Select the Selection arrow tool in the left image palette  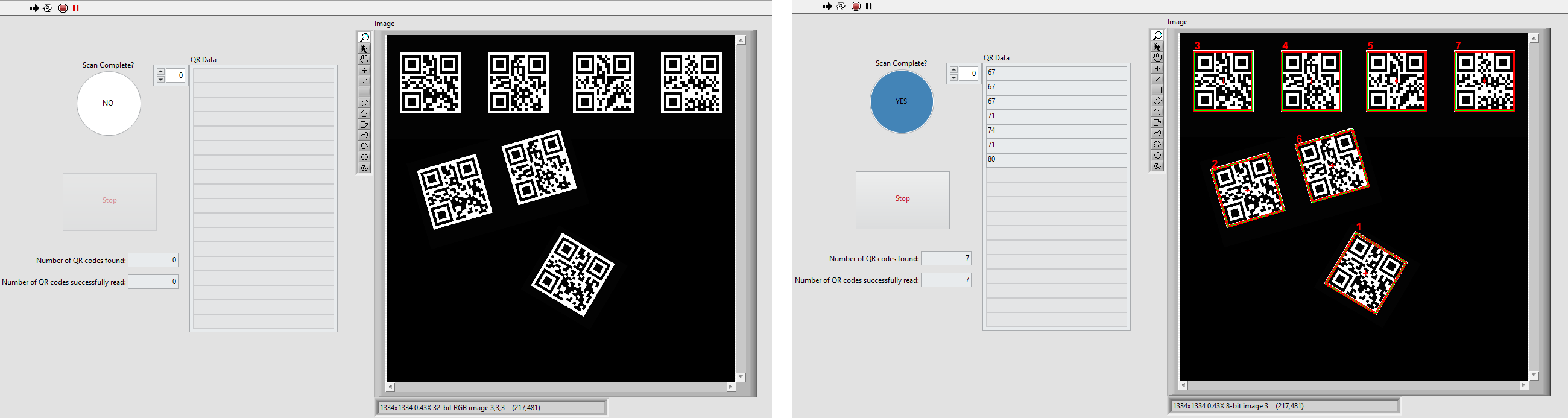tap(364, 49)
